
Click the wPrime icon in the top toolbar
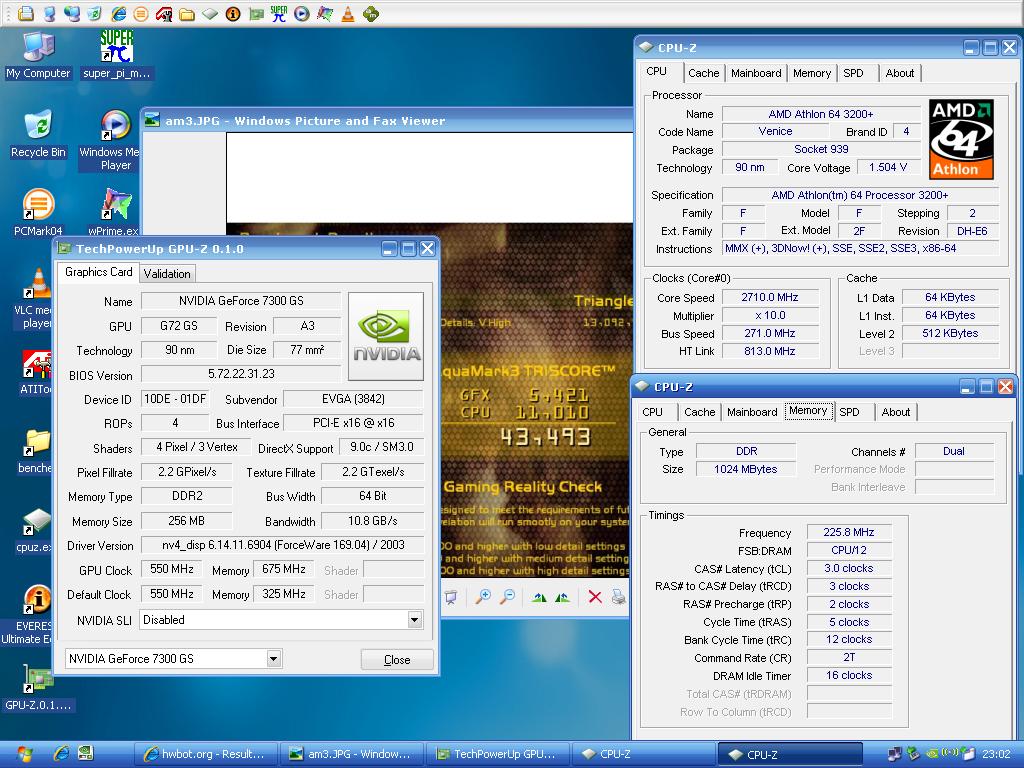pos(325,14)
